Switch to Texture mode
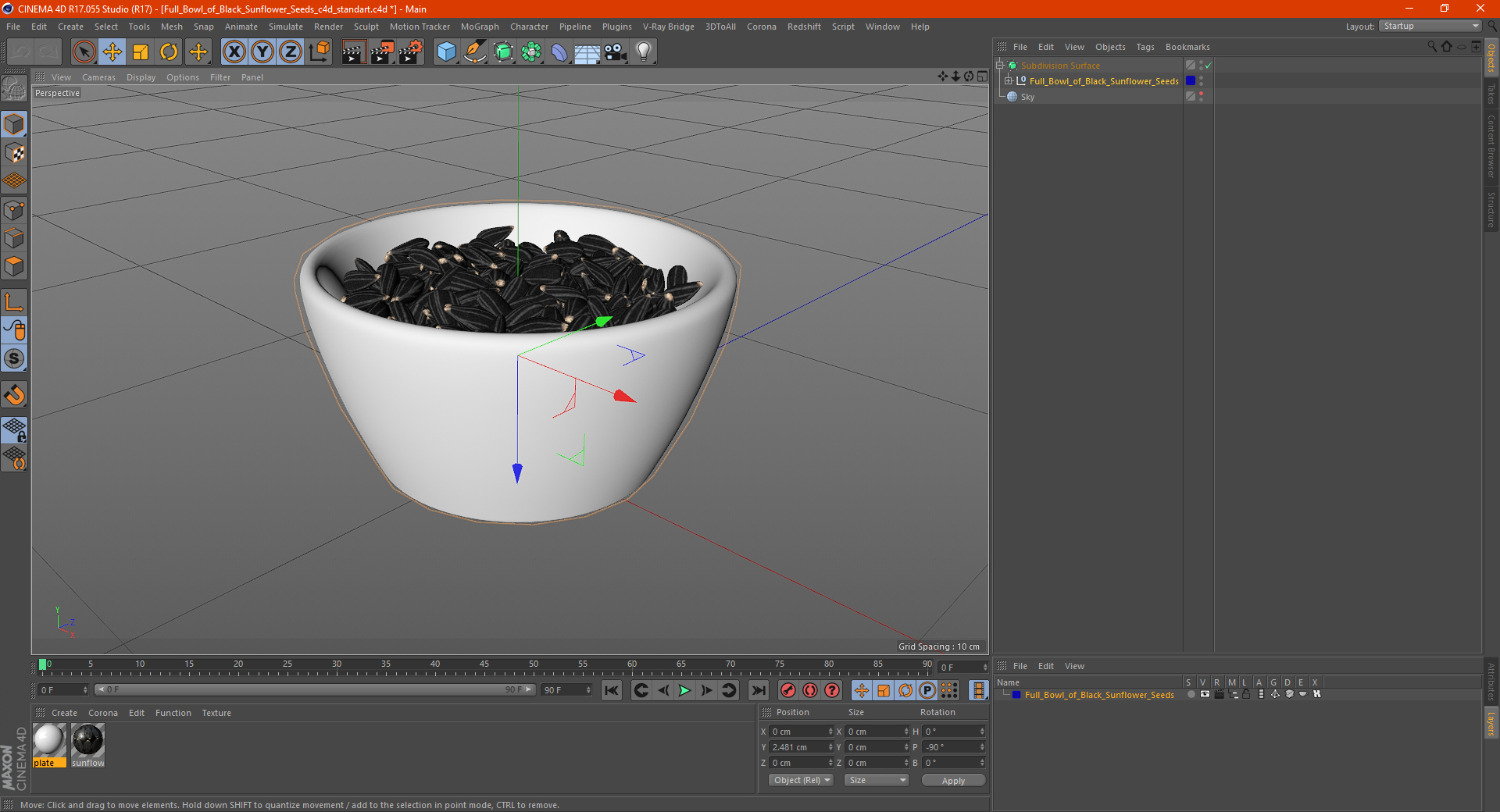This screenshot has width=1500, height=812. 14,153
